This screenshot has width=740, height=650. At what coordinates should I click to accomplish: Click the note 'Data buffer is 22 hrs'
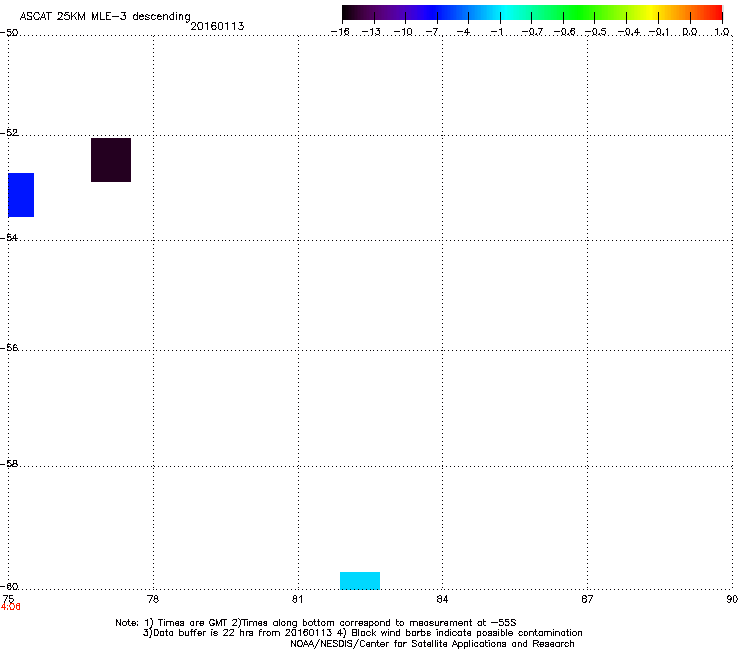[204, 633]
